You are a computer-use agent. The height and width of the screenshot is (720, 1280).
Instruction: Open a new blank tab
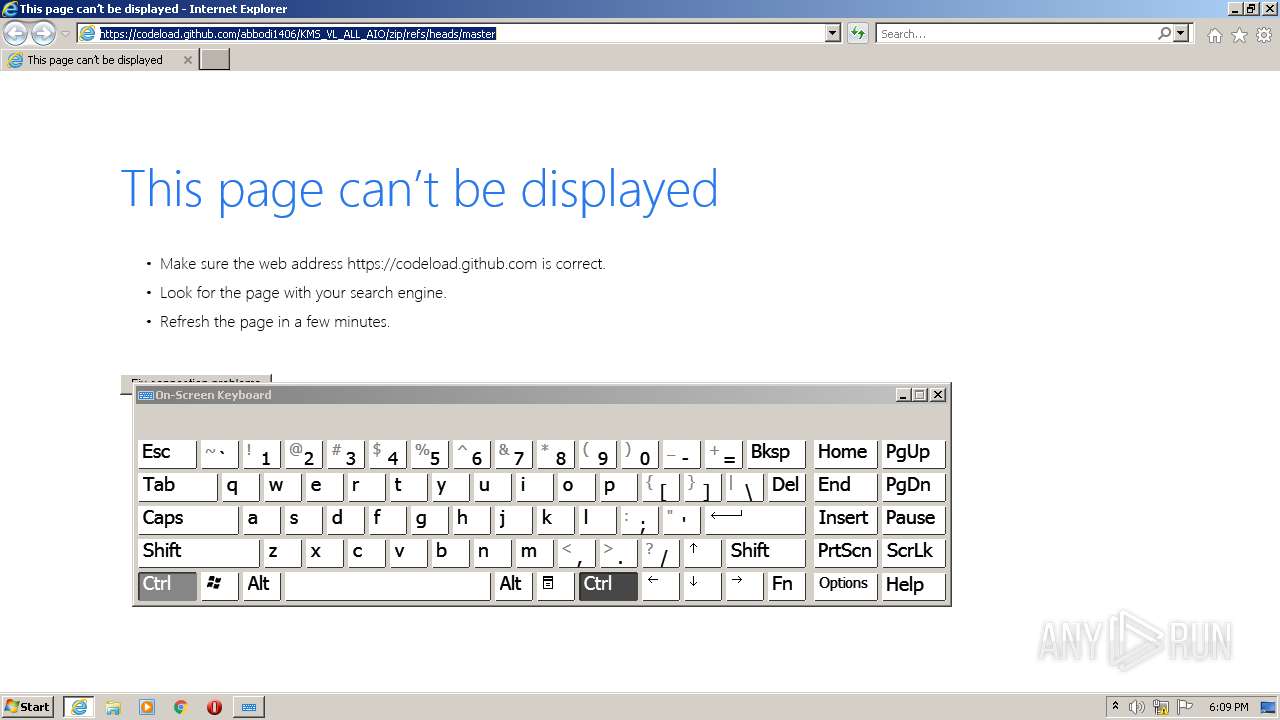point(215,60)
